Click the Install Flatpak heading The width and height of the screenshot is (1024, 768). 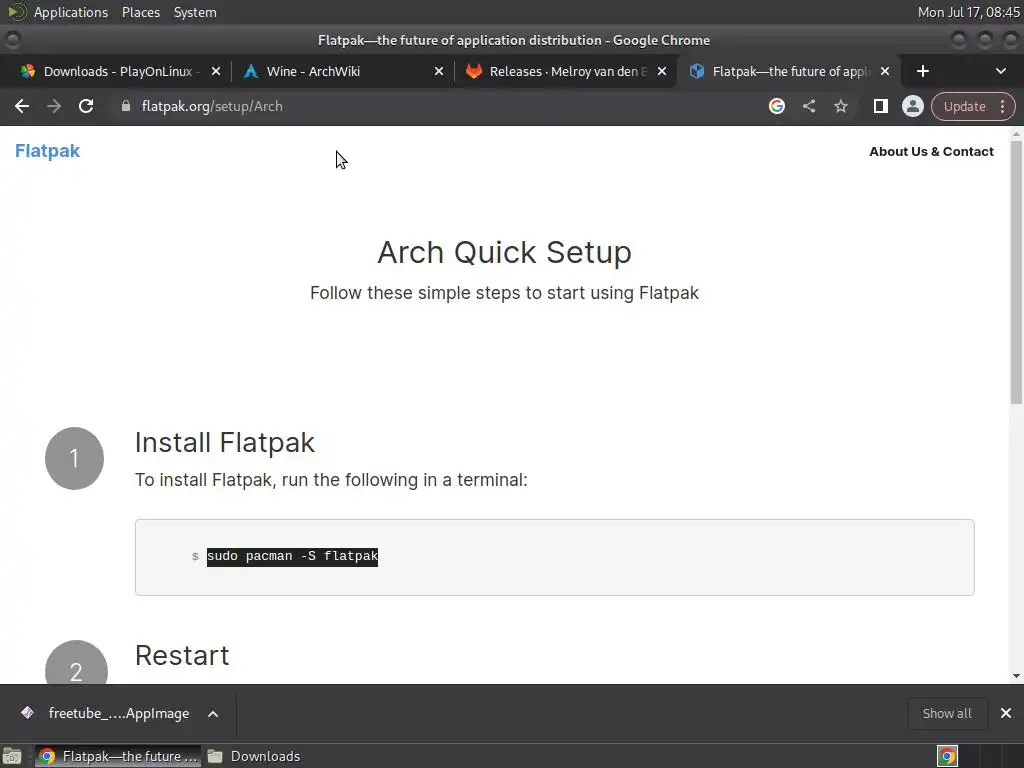pos(225,443)
